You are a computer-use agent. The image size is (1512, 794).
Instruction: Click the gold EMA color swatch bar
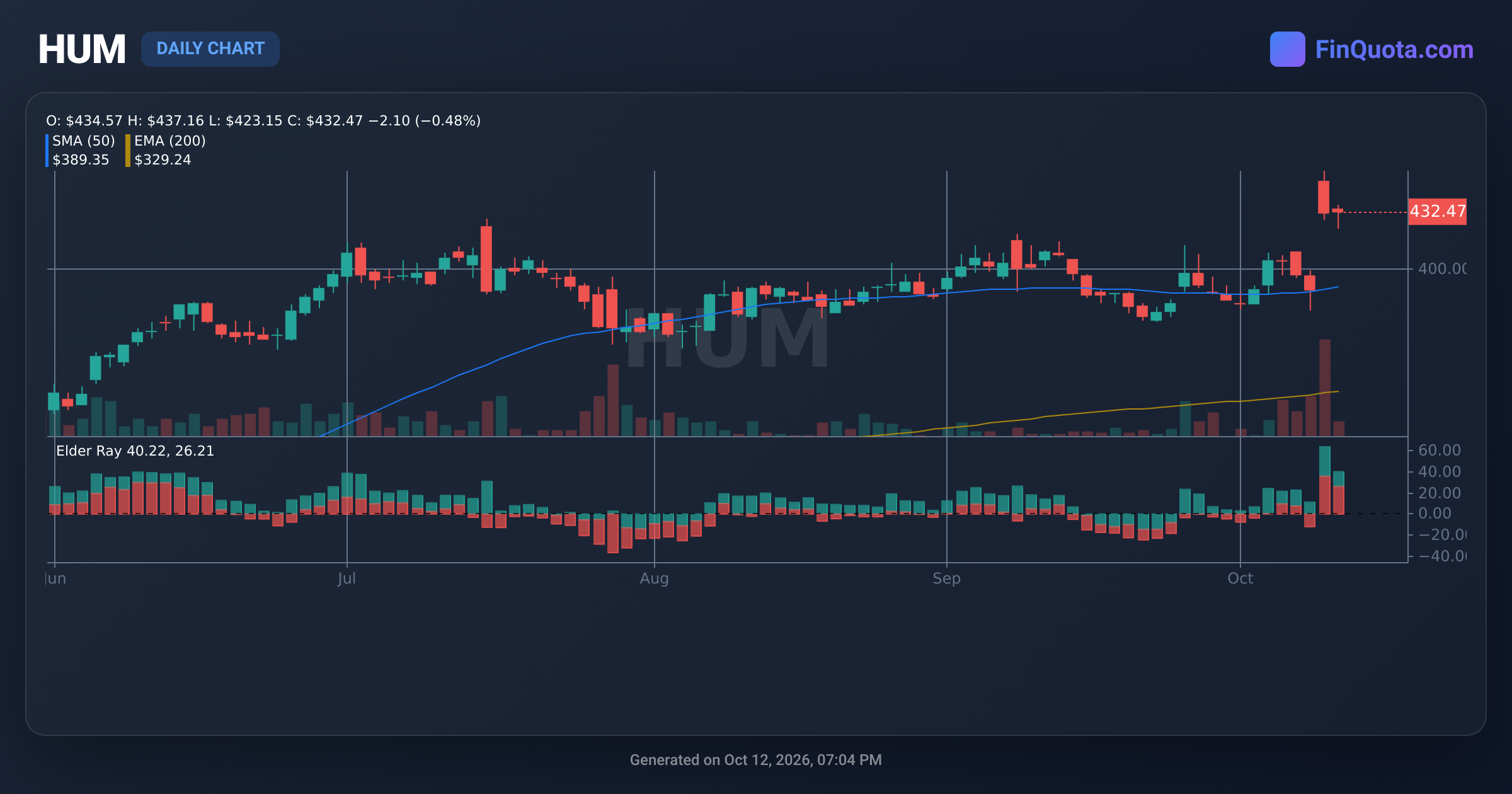[x=128, y=151]
